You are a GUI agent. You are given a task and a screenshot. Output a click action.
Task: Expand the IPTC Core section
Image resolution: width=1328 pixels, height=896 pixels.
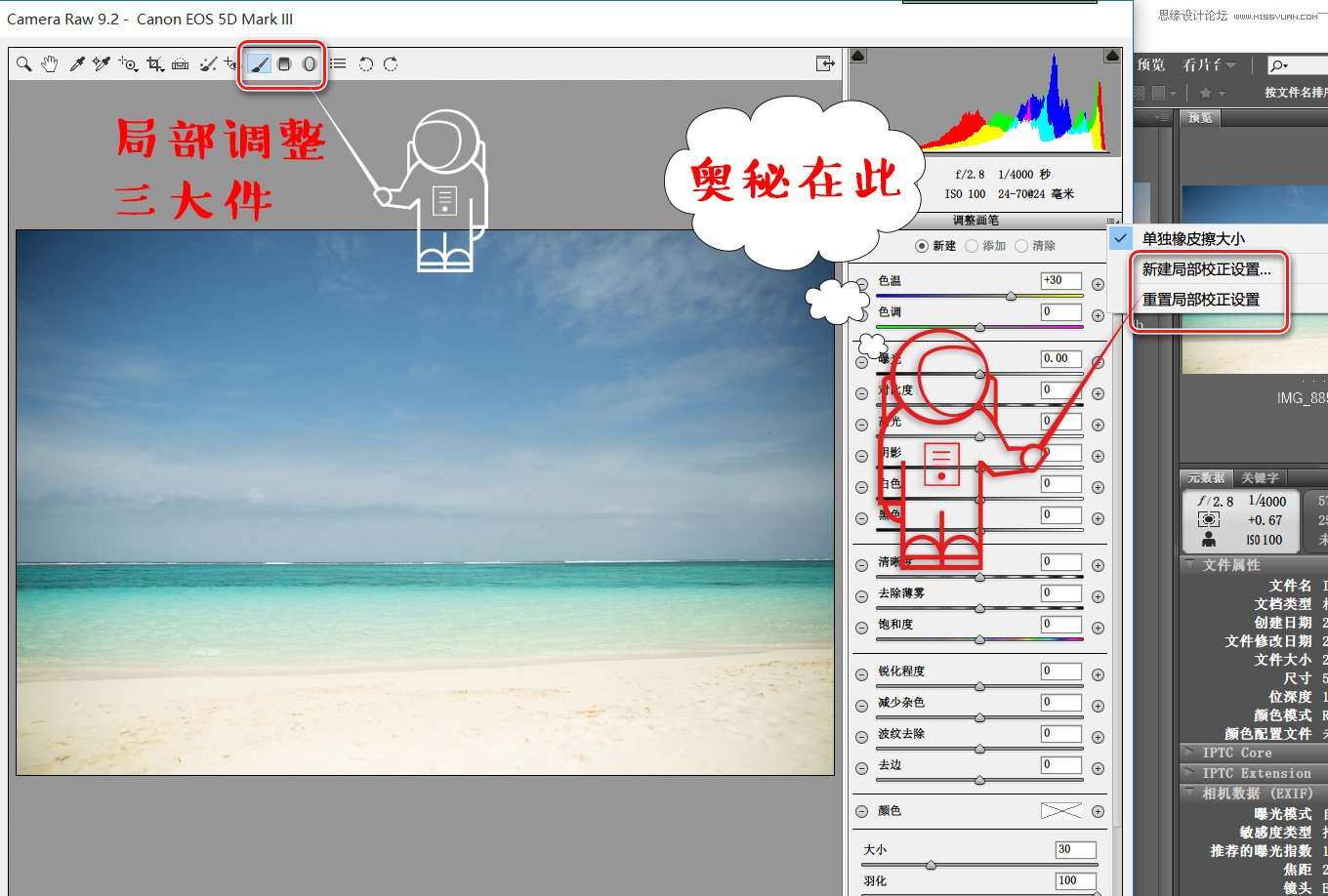click(1189, 753)
